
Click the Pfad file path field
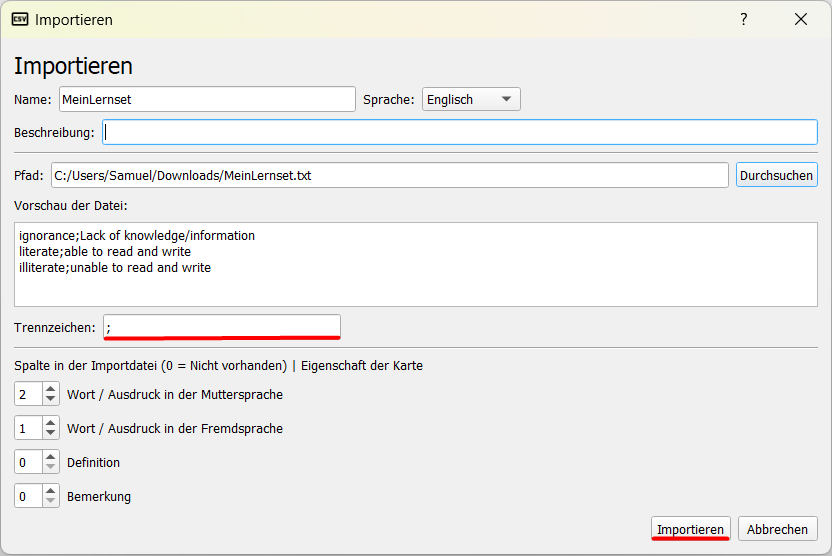[x=389, y=175]
